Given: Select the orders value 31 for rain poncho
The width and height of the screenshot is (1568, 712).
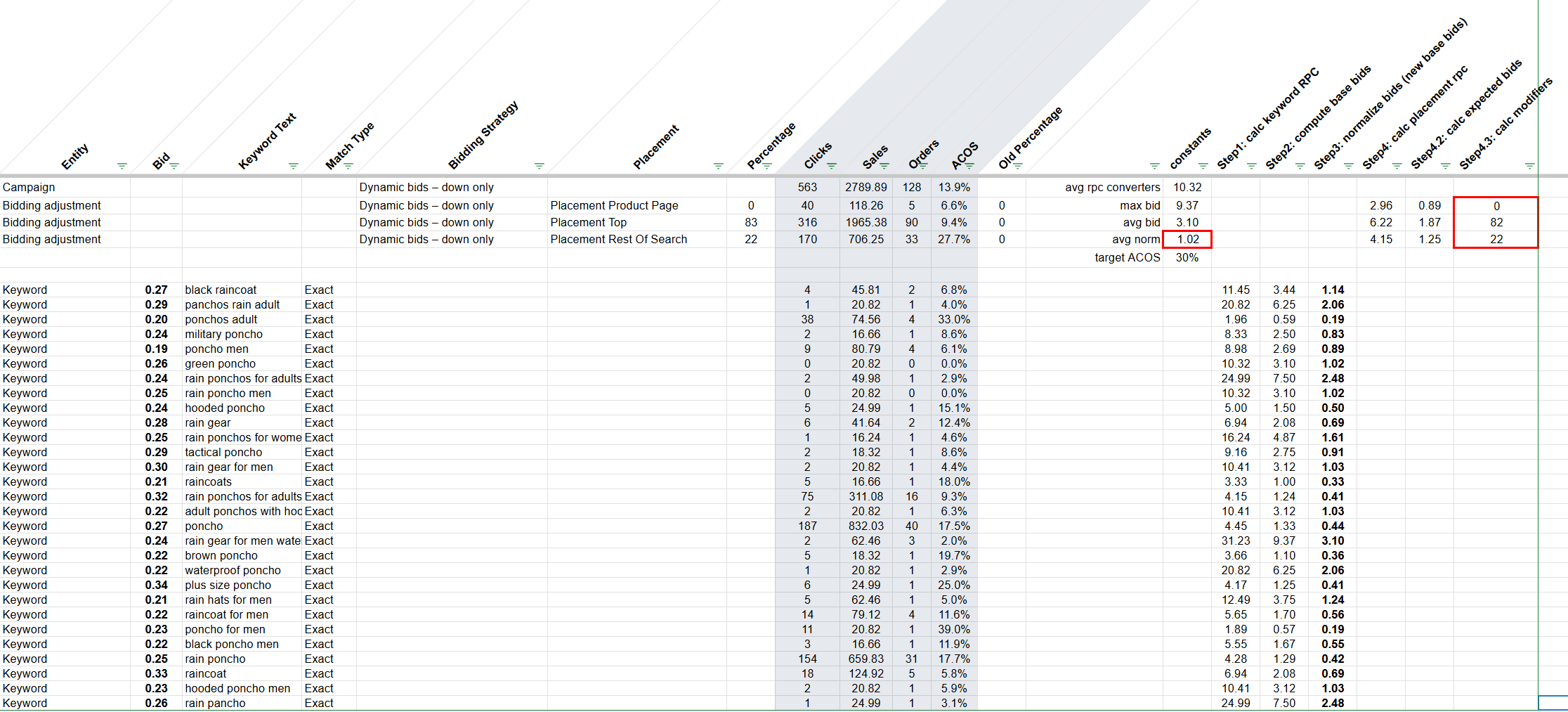Looking at the screenshot, I should click(x=912, y=659).
